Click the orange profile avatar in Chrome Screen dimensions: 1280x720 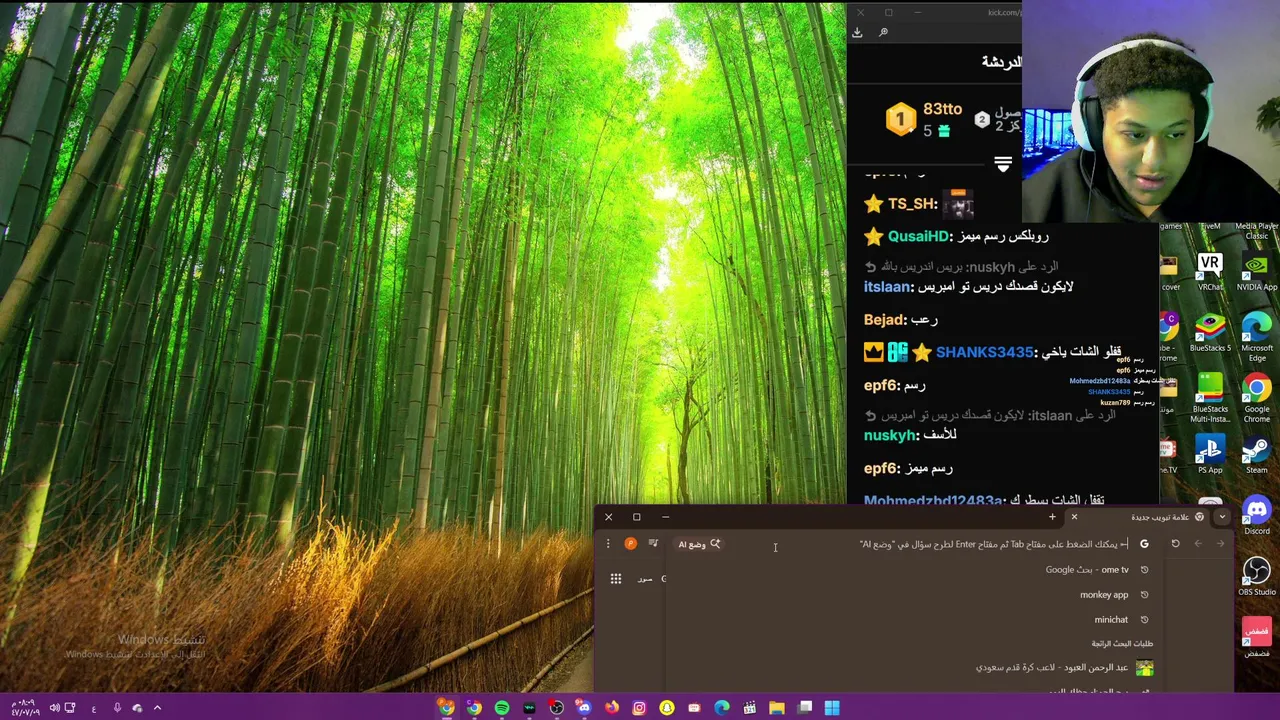click(x=630, y=544)
